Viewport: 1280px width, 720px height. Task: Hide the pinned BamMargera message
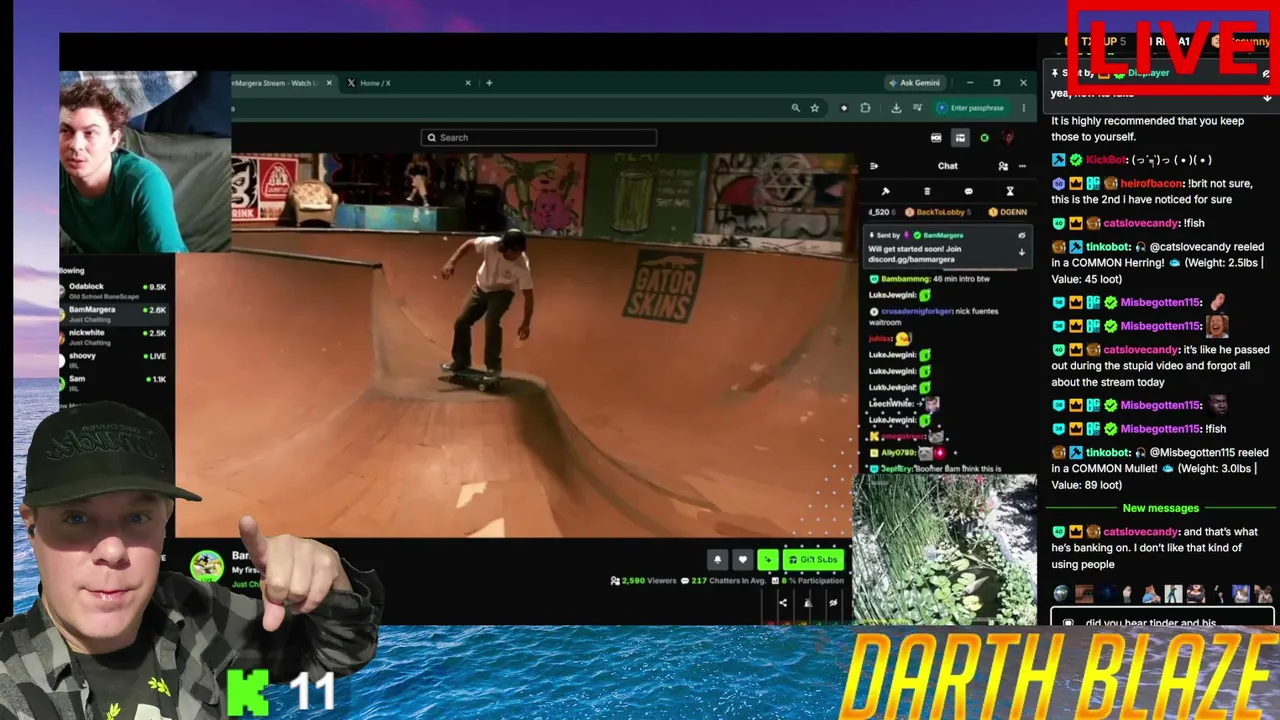pos(1021,235)
